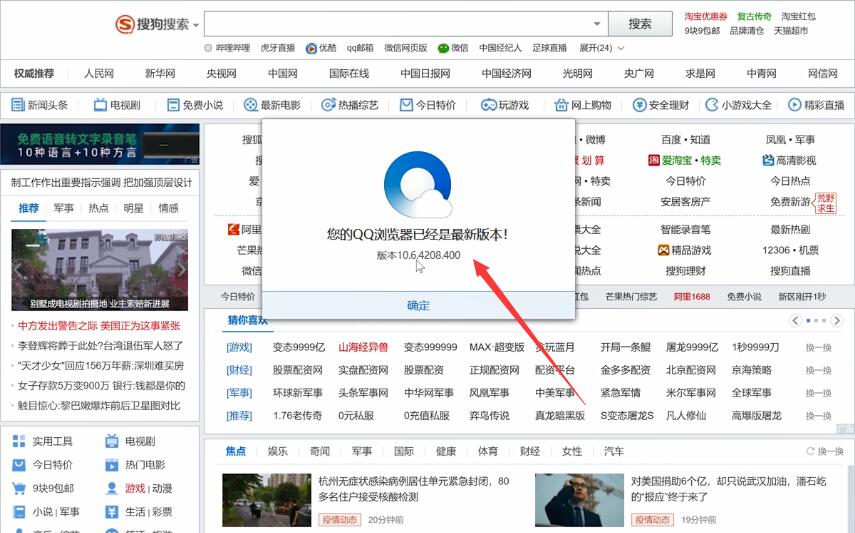Click the villa news photo thumbnail
855x533 pixels.
click(x=100, y=270)
